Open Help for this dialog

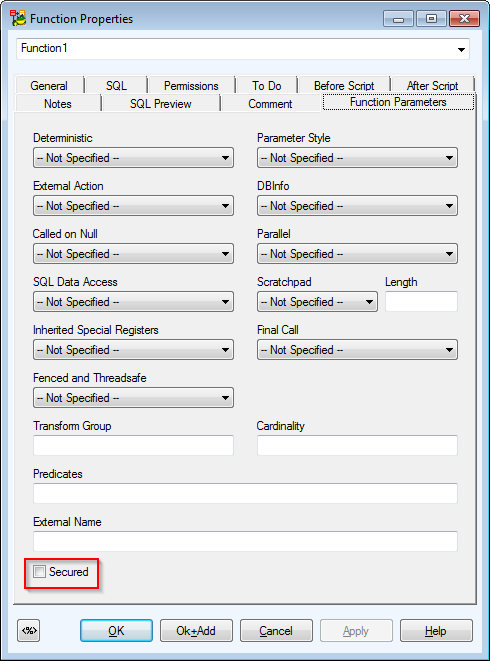click(436, 631)
